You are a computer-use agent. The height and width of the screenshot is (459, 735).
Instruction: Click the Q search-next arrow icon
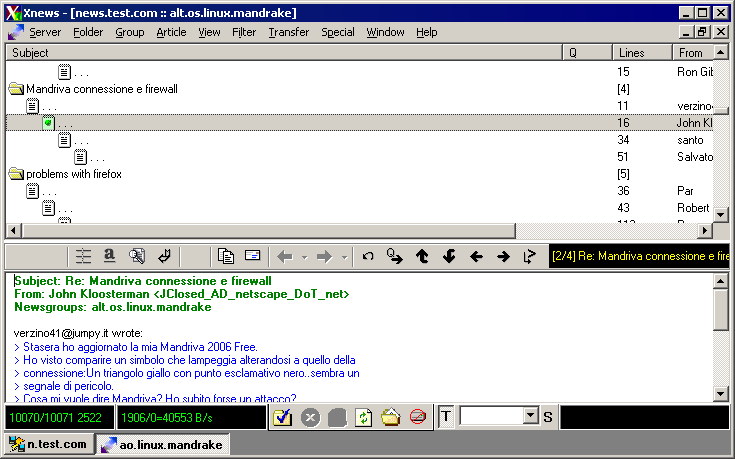(395, 256)
